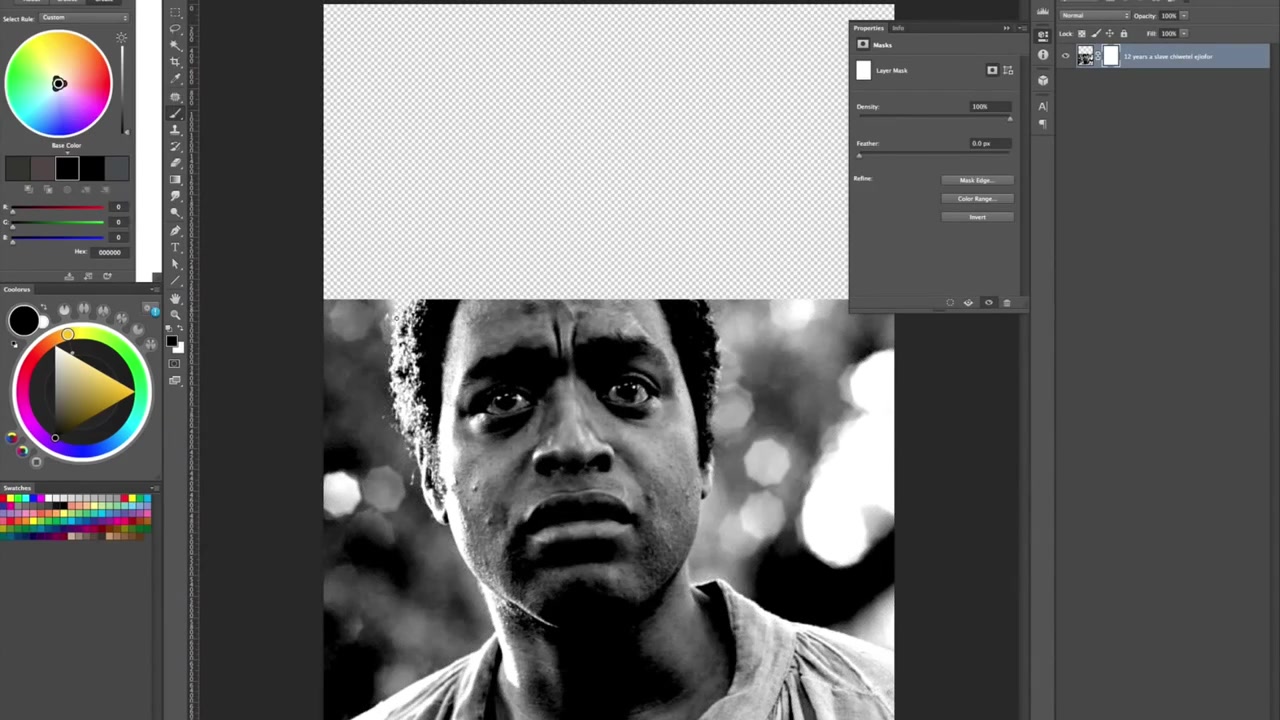Click the Density 100% input field
The width and height of the screenshot is (1280, 720).
990,106
